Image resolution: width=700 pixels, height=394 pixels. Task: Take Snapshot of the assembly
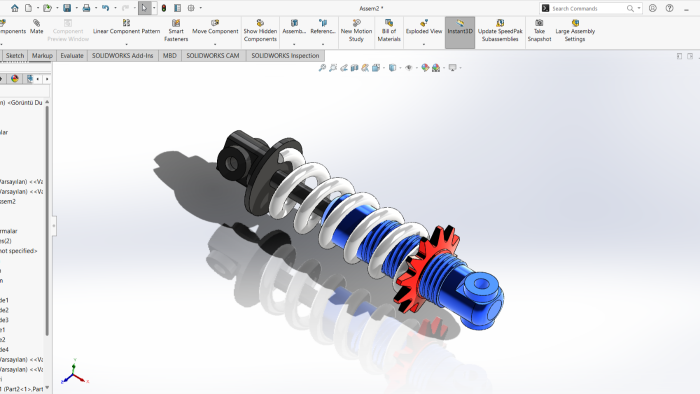pyautogui.click(x=539, y=30)
